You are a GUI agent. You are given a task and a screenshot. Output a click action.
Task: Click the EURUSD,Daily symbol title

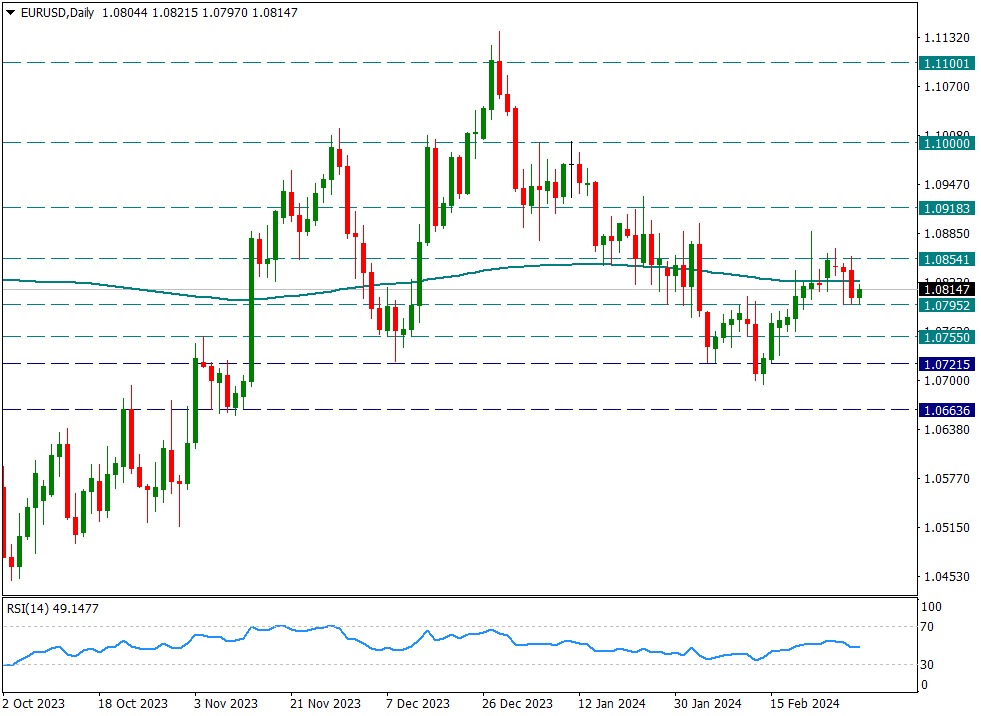(x=57, y=13)
